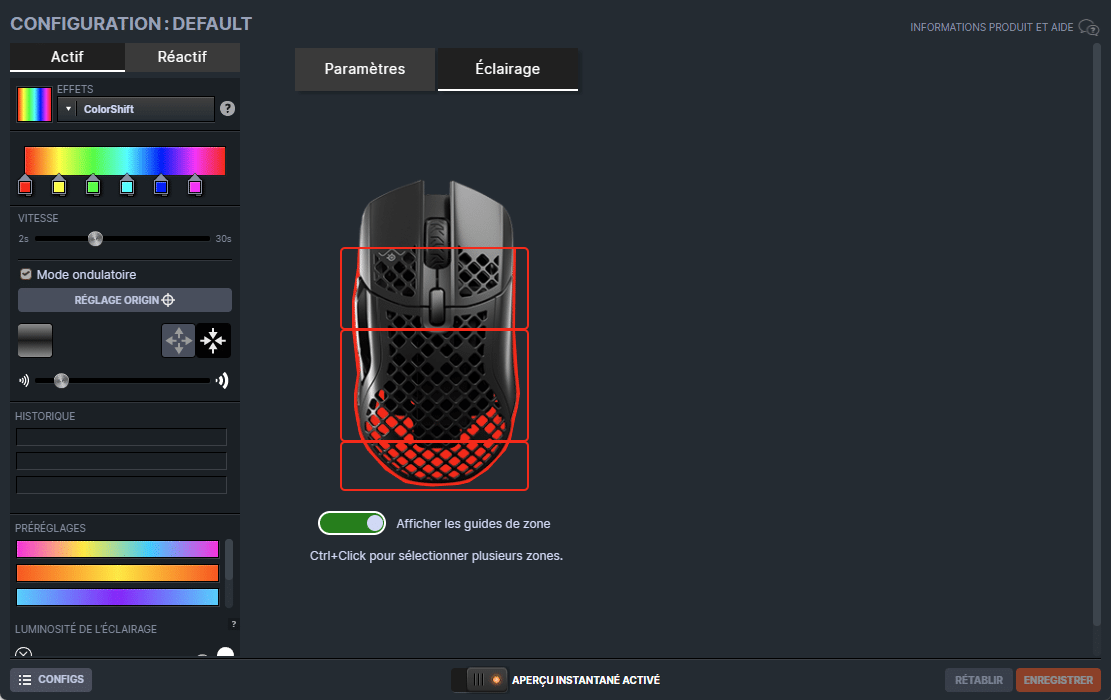The width and height of the screenshot is (1111, 700).
Task: Select the outward wave direction arrows icon
Action: point(179,341)
